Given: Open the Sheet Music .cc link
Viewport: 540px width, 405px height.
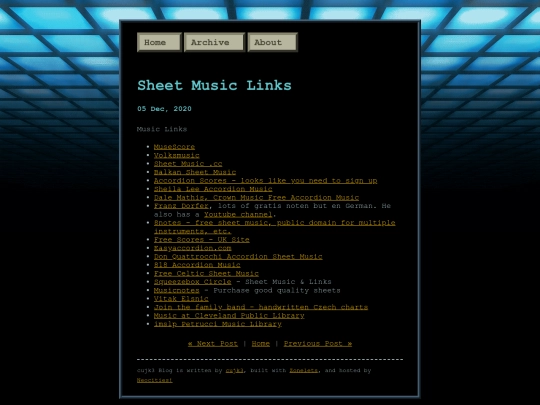Looking at the screenshot, I should coord(188,164).
